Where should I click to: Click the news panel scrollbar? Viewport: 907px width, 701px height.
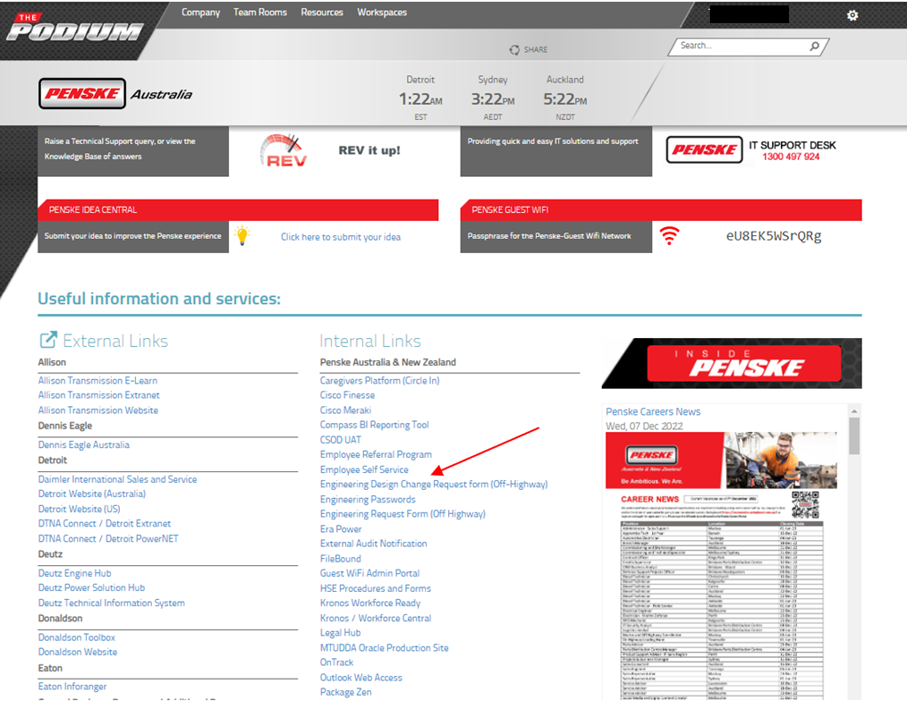coord(854,436)
